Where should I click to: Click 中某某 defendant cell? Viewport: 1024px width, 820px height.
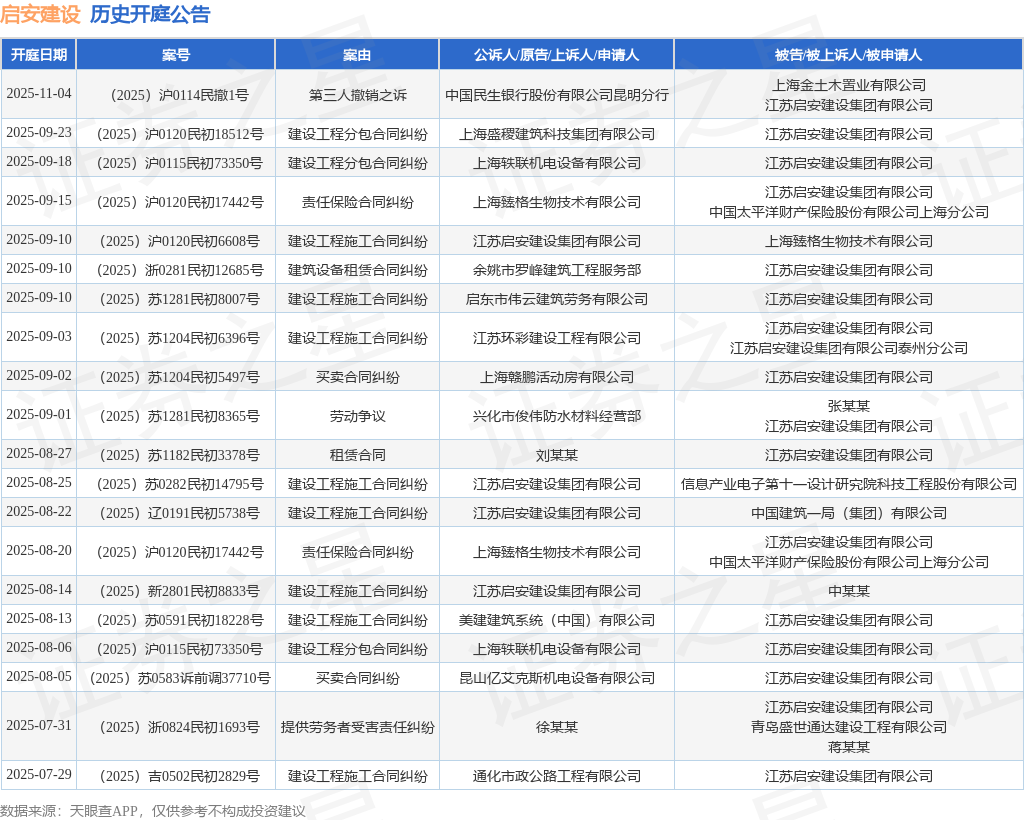coord(848,591)
